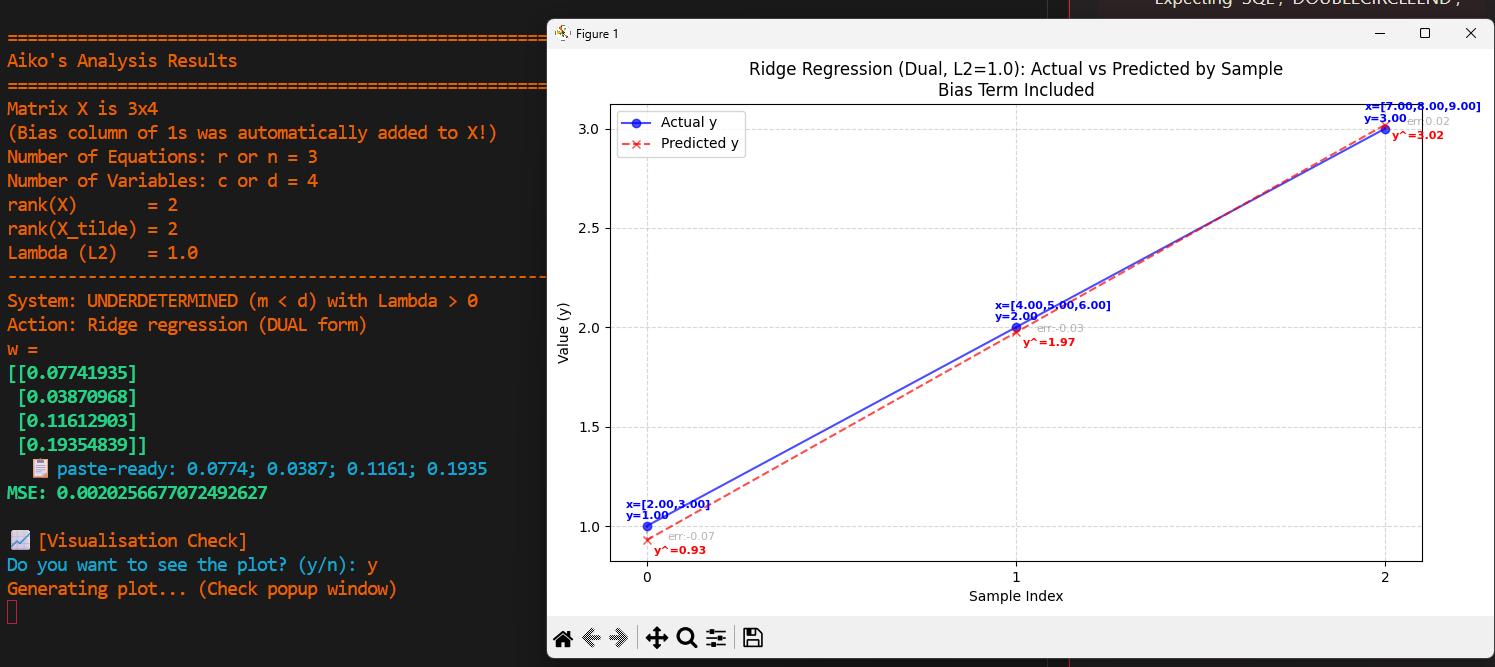Close the Figure 1 window
This screenshot has height=667, width=1495.
click(x=1470, y=33)
